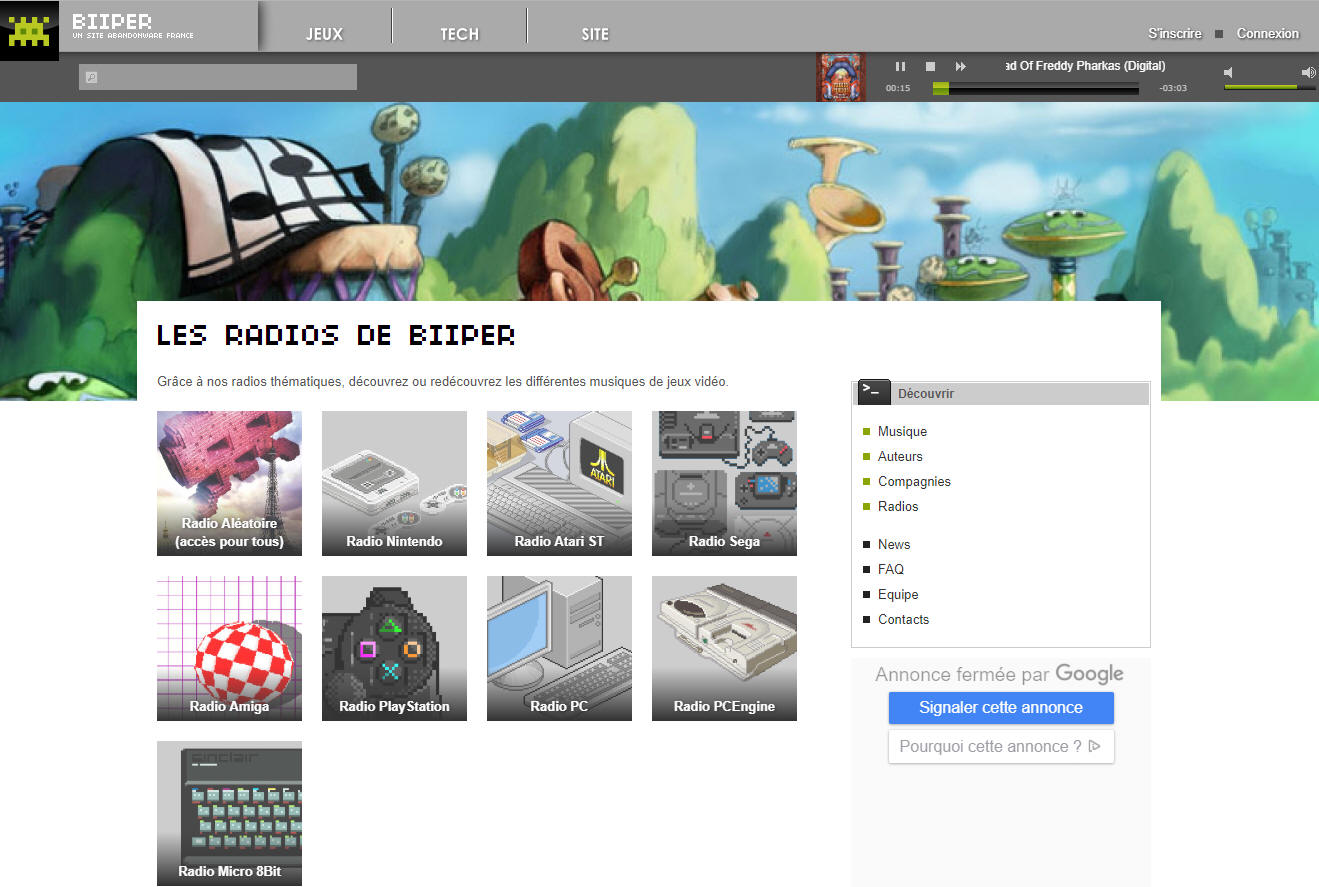Open Radio Sega tile
The width and height of the screenshot is (1319, 887).
(724, 483)
